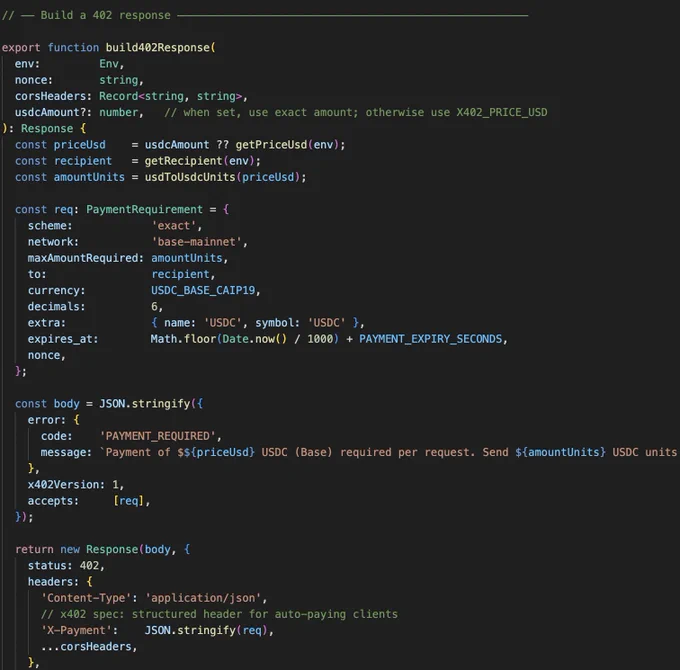Click the "code:" property key
The image size is (680, 670).
click(57, 436)
